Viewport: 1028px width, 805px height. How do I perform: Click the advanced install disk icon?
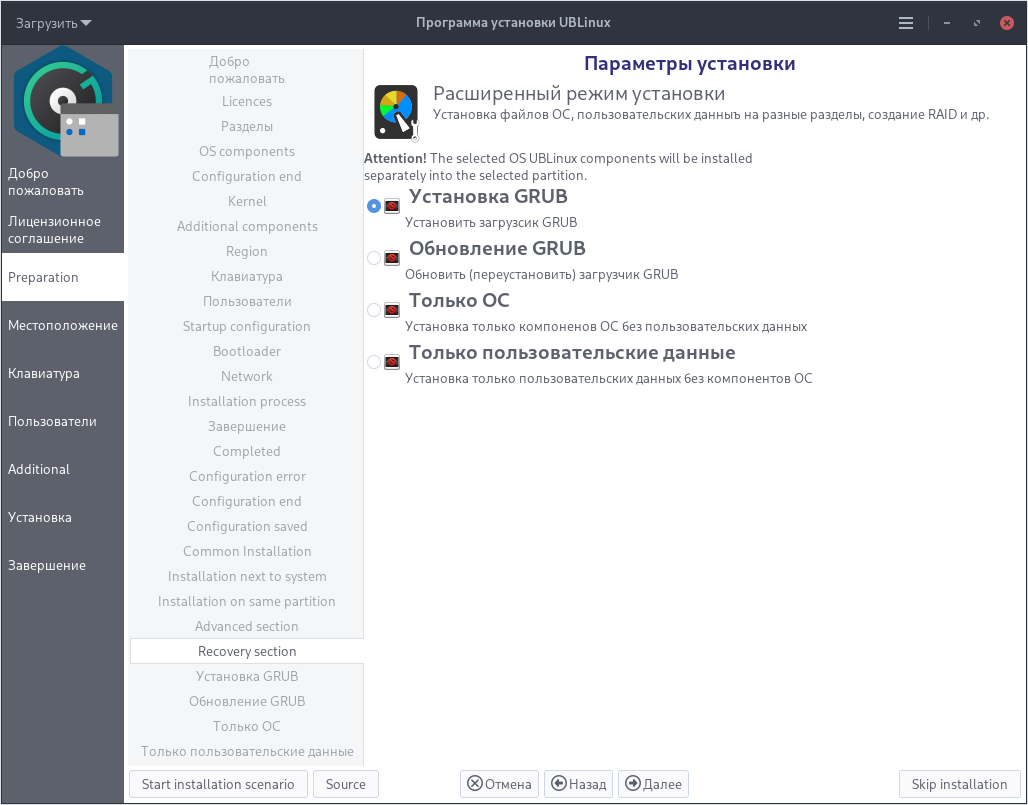pyautogui.click(x=396, y=112)
